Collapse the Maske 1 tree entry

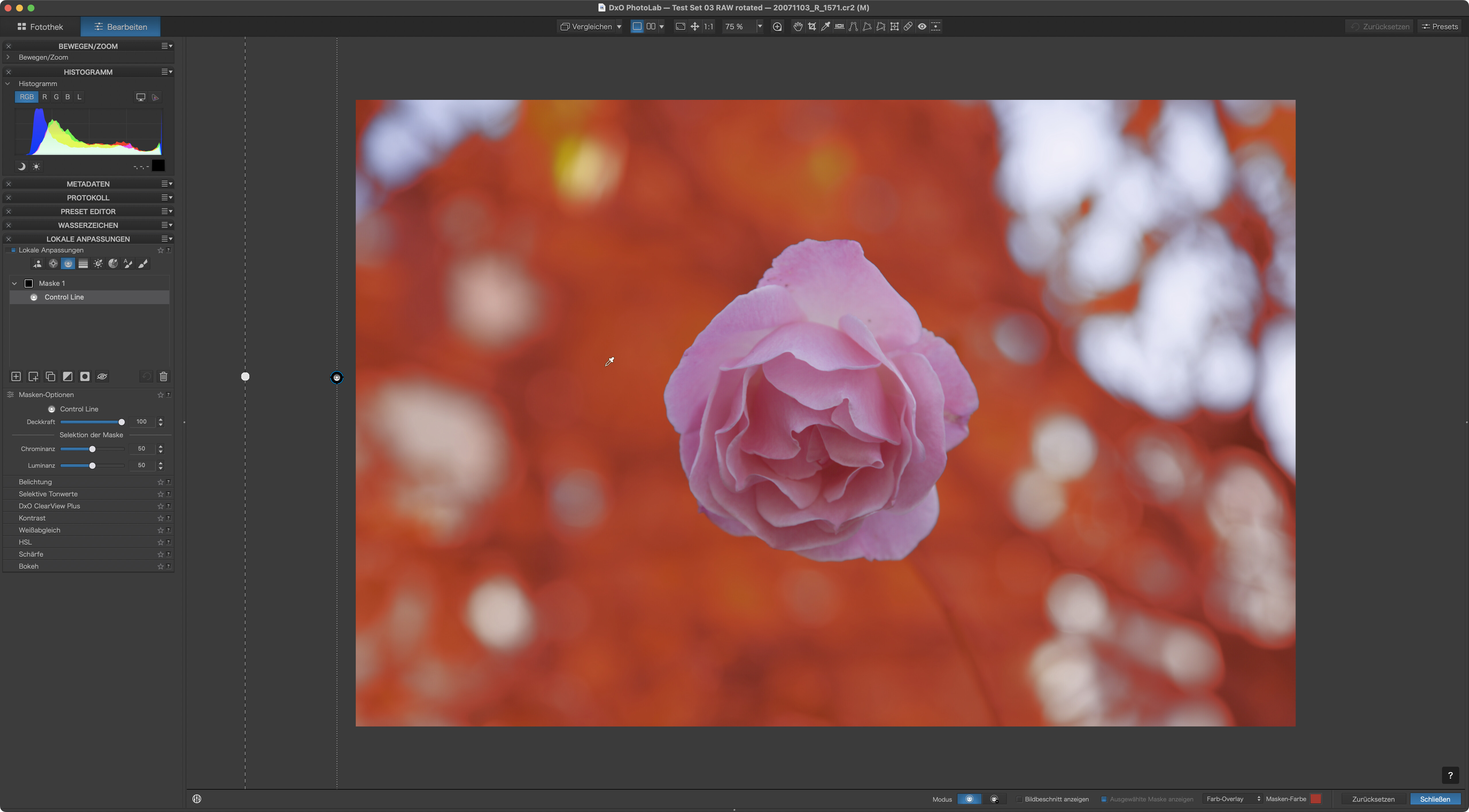(15, 283)
